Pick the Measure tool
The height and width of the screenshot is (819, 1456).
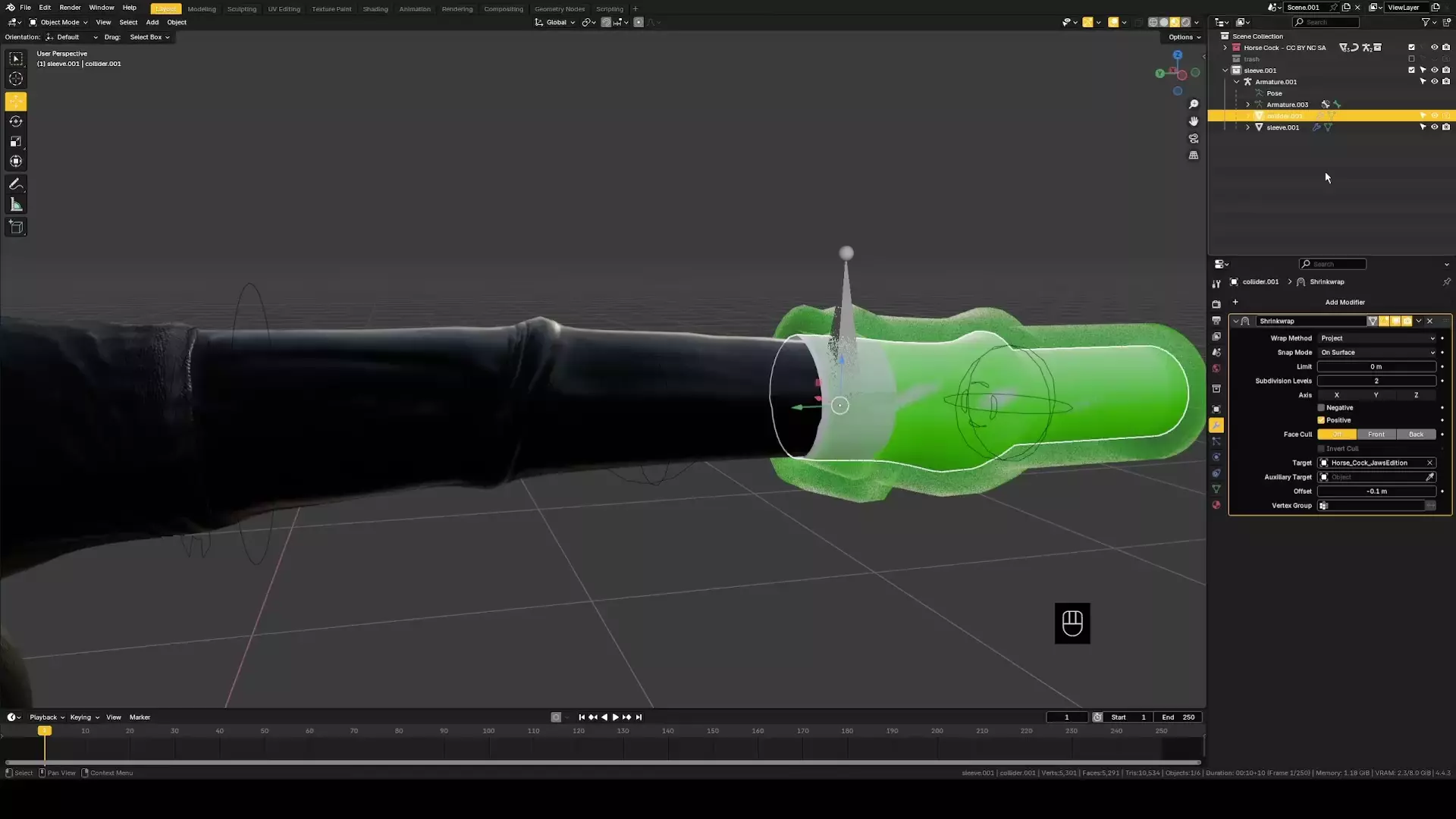tap(16, 205)
